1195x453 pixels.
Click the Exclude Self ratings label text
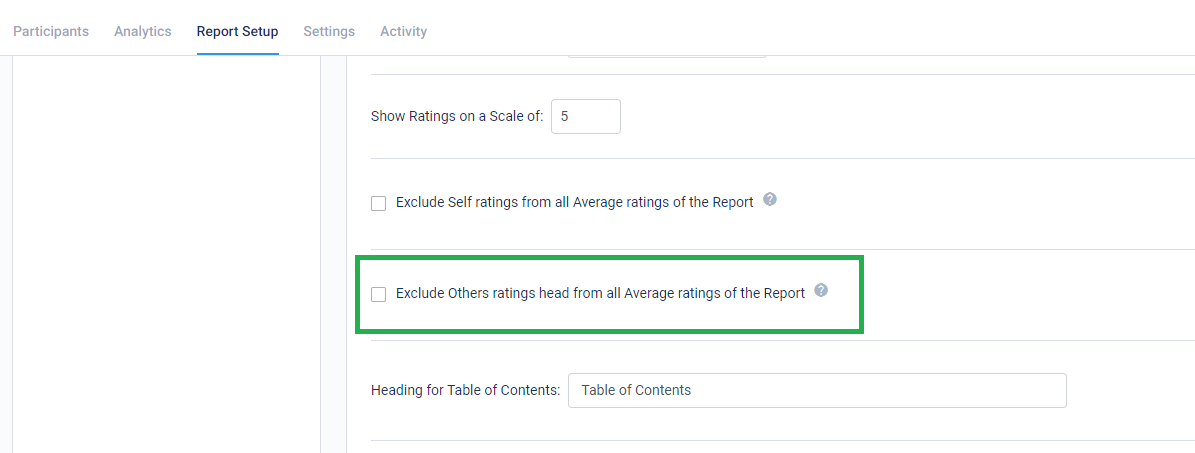575,203
